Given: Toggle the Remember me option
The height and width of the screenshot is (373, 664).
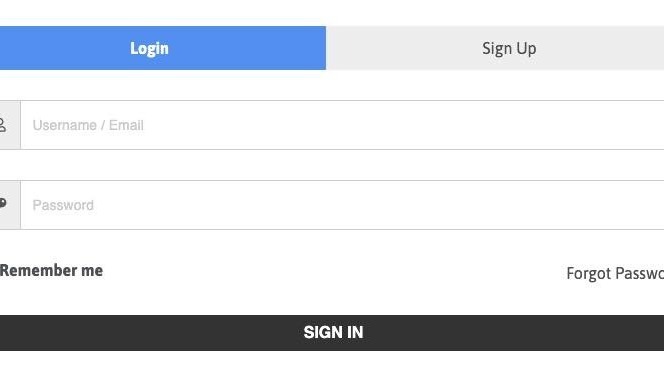Looking at the screenshot, I should [51, 271].
